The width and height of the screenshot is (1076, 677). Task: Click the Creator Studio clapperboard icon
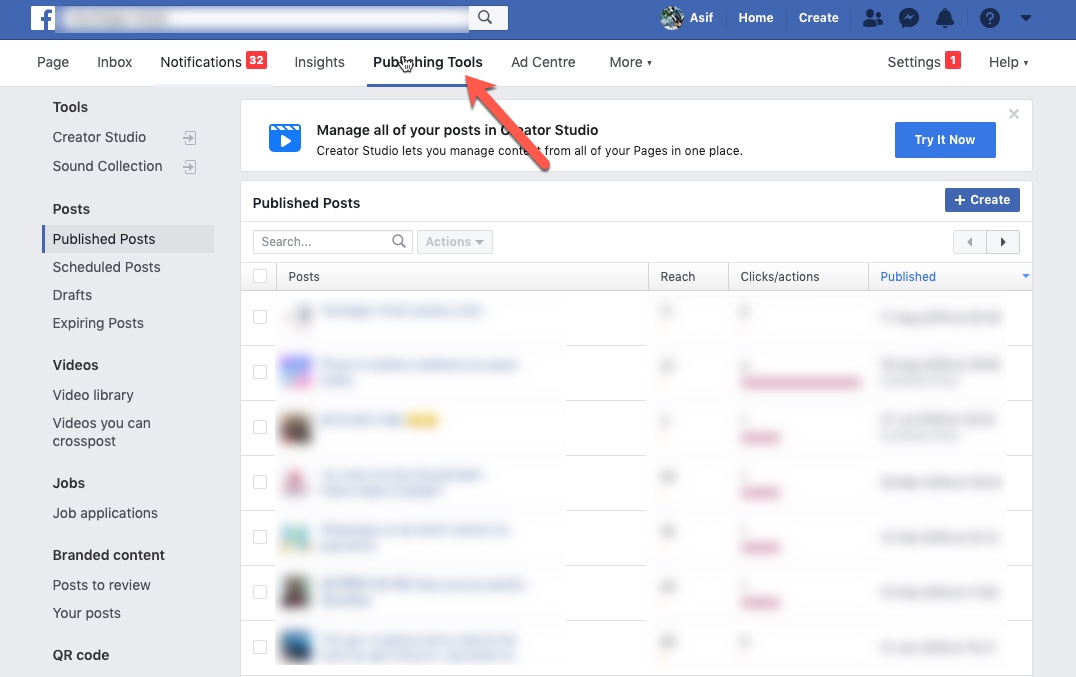point(285,138)
